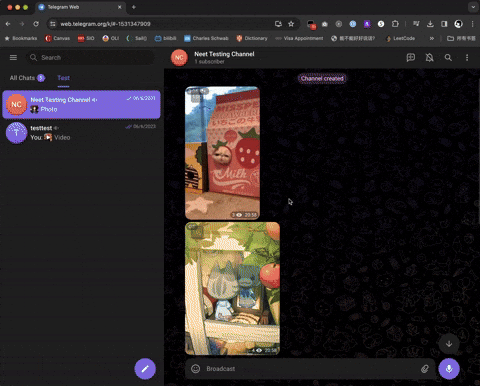Expand the hidden bookmarks chevron
Viewport: 480px width, 386px height.
[x=432, y=38]
